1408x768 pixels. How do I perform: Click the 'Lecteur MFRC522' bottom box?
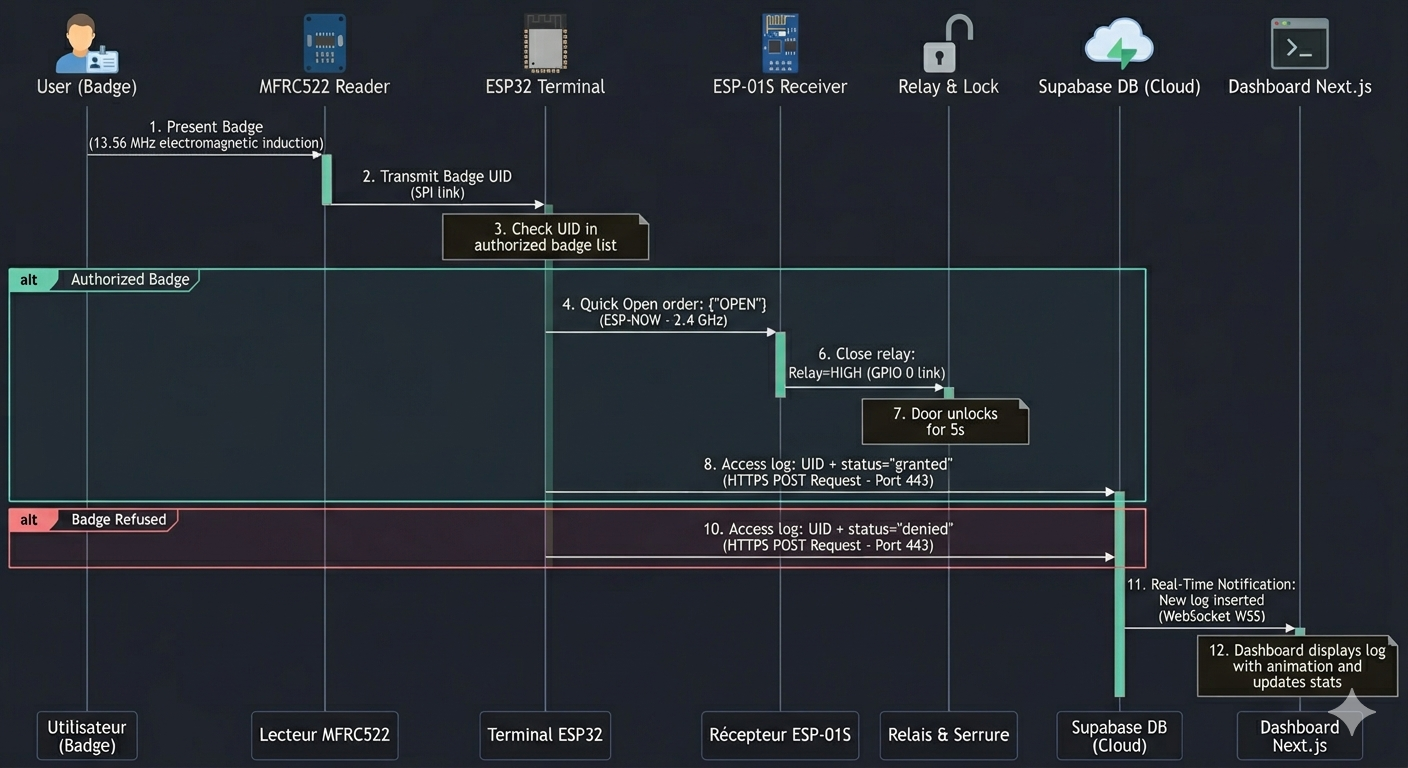tap(324, 736)
